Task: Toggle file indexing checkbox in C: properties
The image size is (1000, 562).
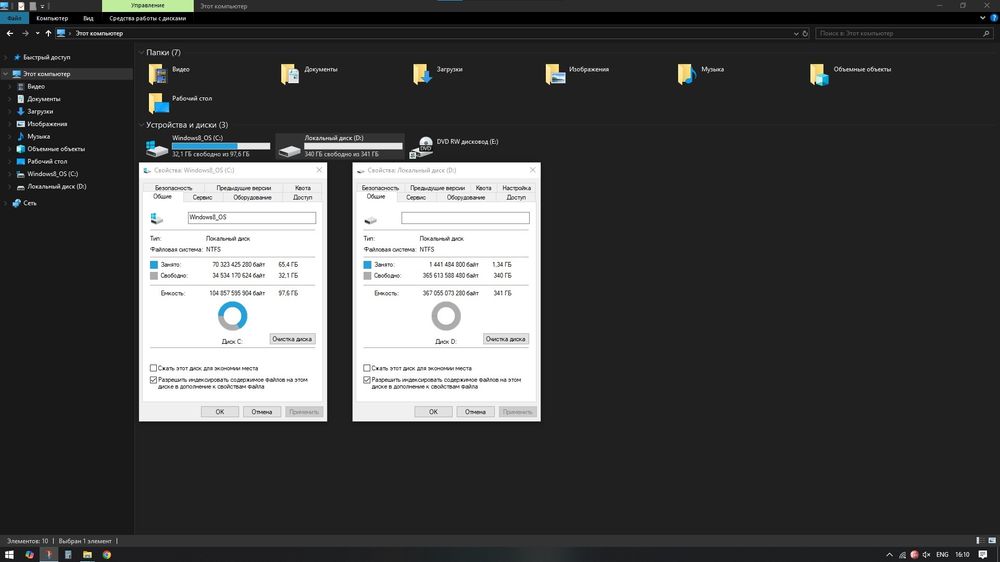Action: (153, 380)
